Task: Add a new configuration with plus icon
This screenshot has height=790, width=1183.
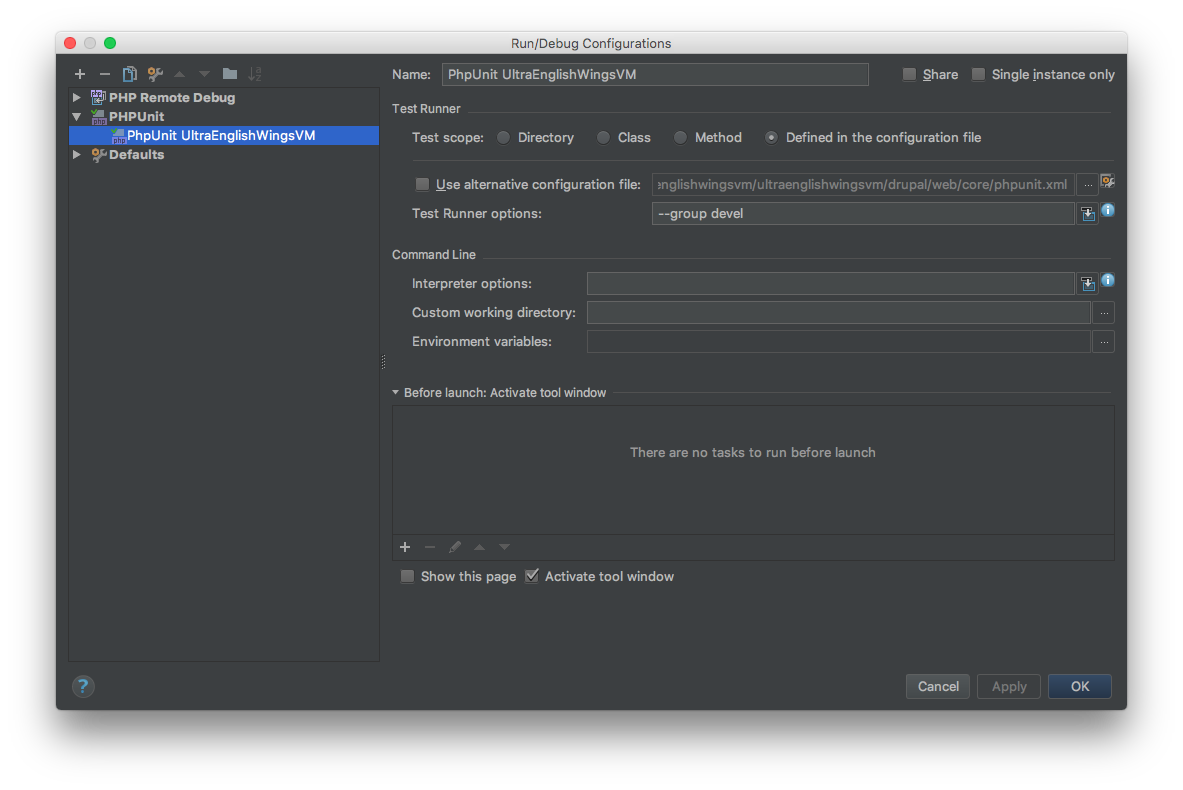Action: pyautogui.click(x=80, y=74)
